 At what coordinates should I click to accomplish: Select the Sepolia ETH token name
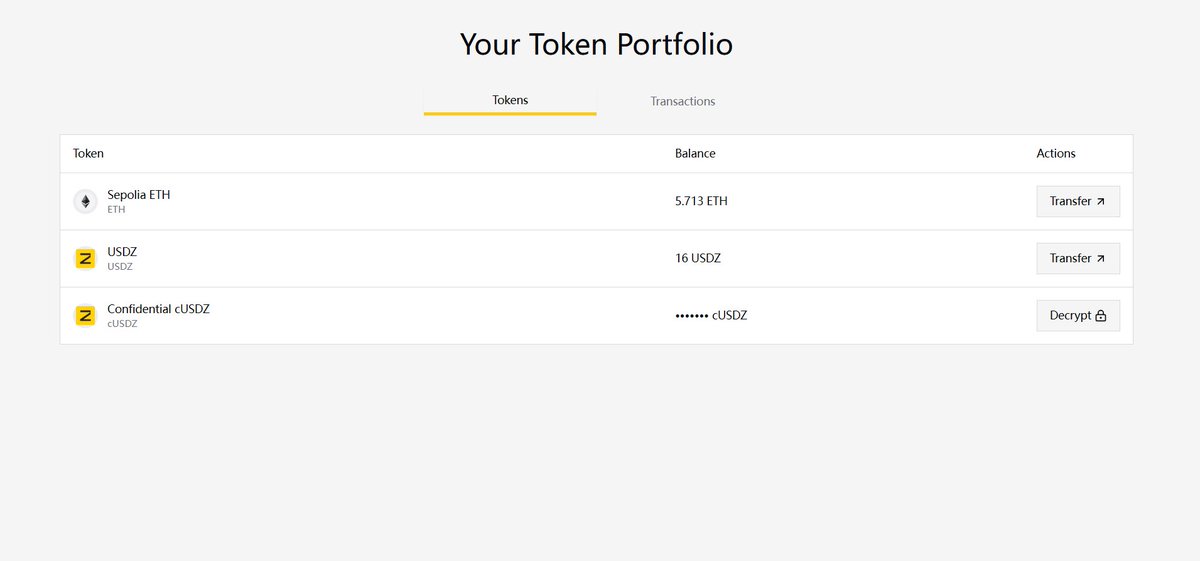(139, 195)
